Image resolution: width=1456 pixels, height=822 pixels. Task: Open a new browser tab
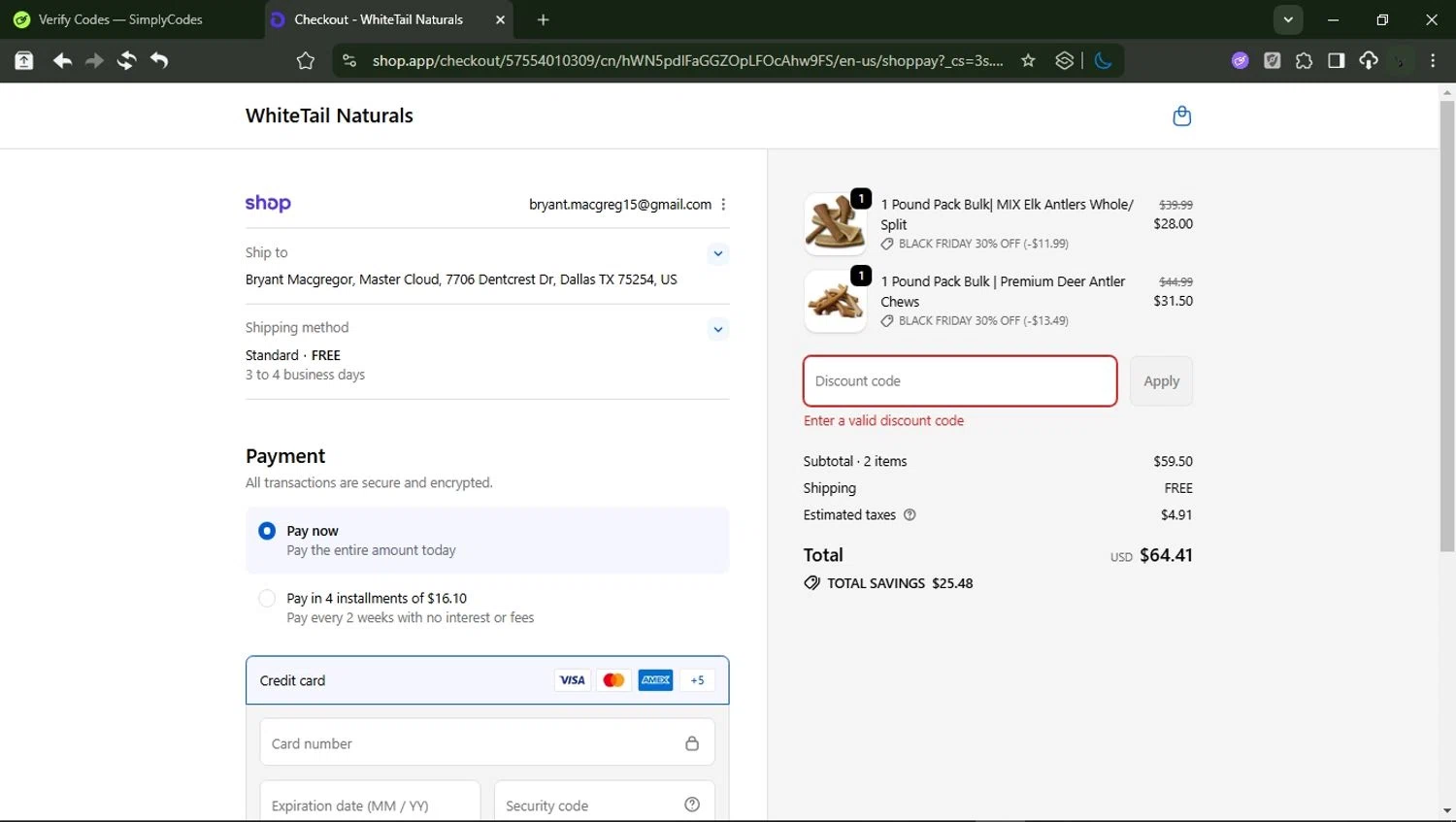[543, 19]
